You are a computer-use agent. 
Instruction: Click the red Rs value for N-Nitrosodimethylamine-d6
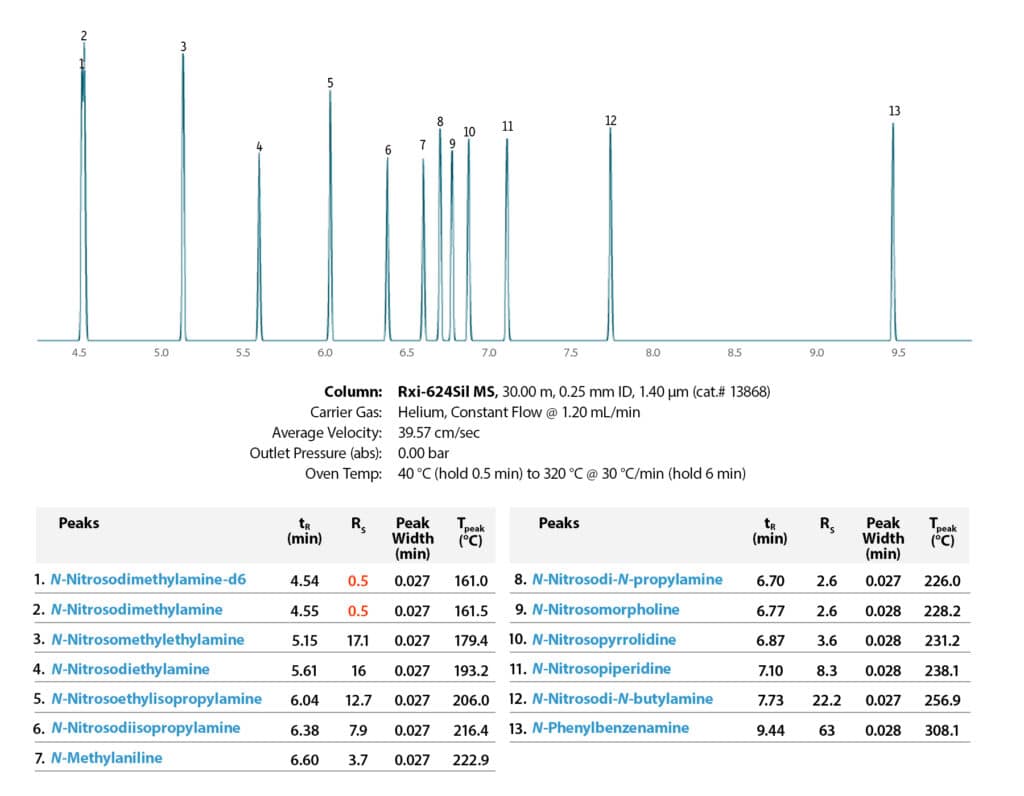tap(359, 580)
